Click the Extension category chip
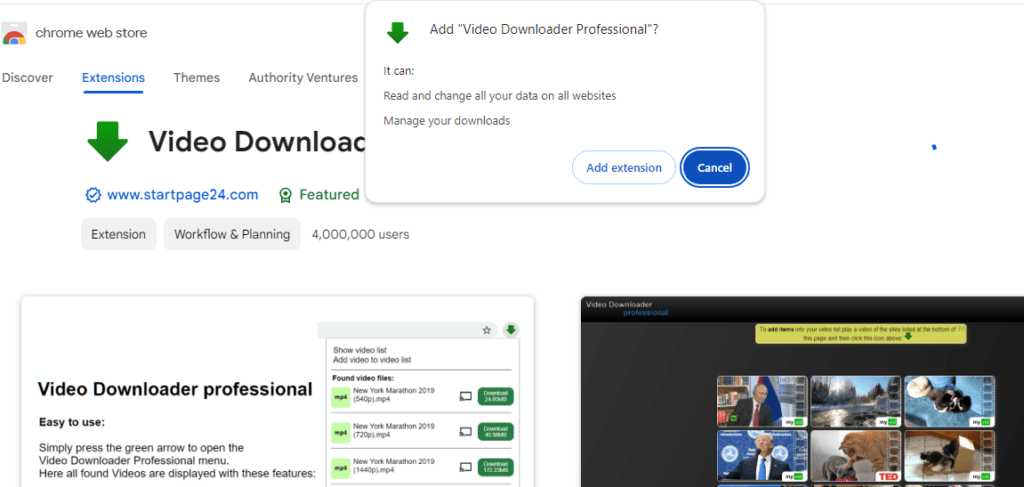1024x487 pixels. pyautogui.click(x=119, y=234)
